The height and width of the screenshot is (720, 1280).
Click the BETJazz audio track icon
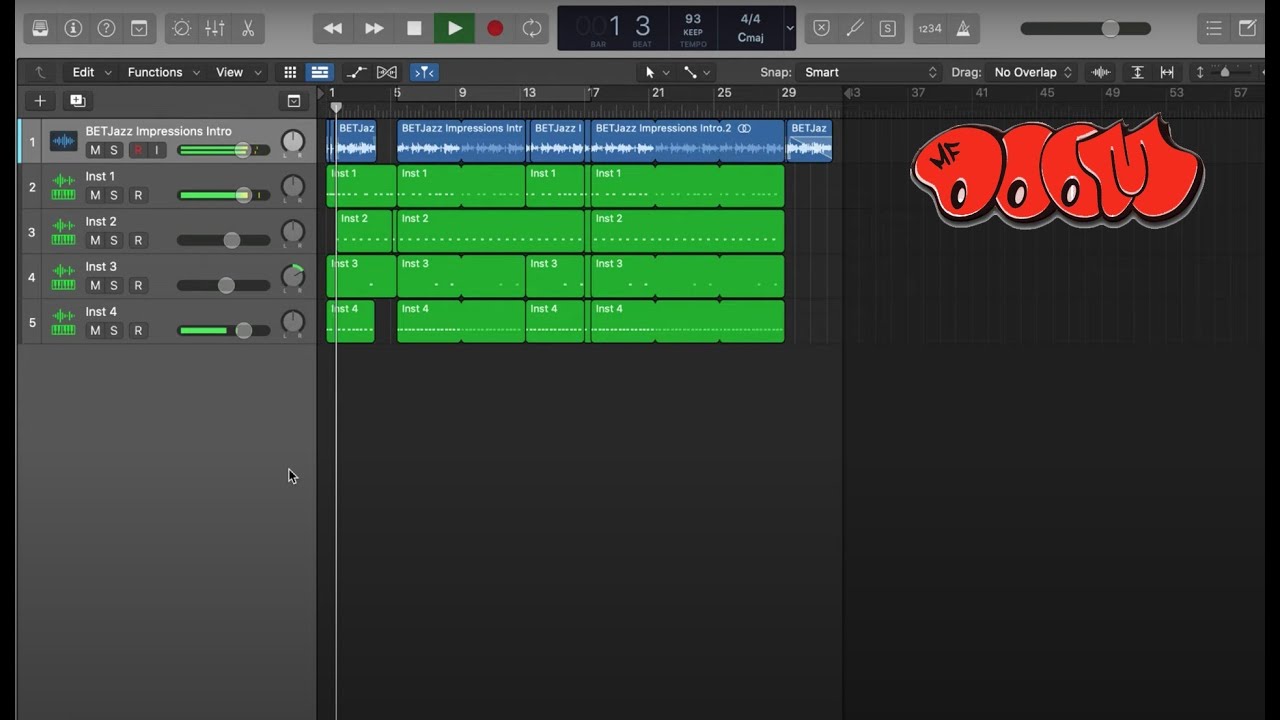tap(63, 141)
